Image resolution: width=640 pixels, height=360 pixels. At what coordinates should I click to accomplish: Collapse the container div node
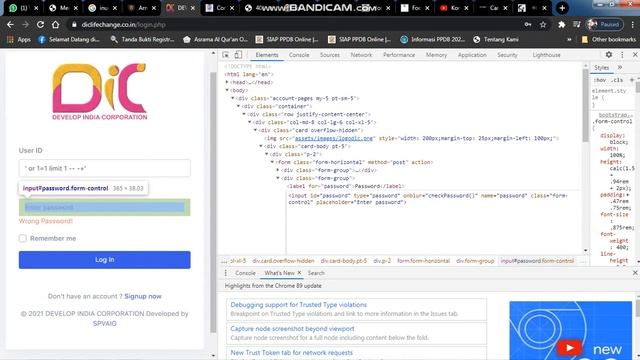pyautogui.click(x=238, y=106)
